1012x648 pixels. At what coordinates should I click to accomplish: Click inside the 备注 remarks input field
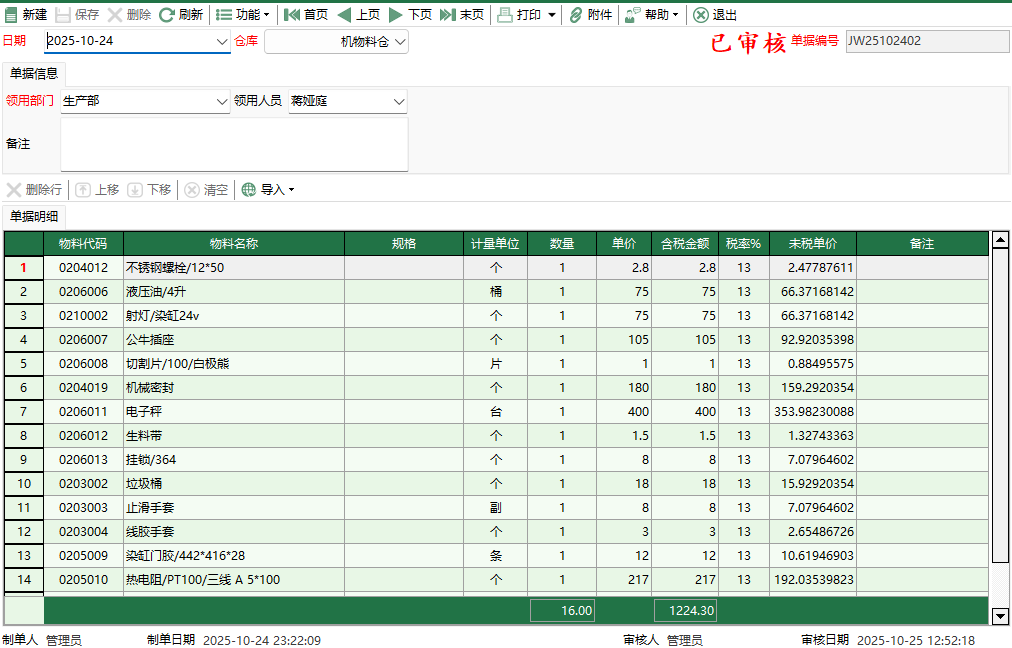[234, 143]
